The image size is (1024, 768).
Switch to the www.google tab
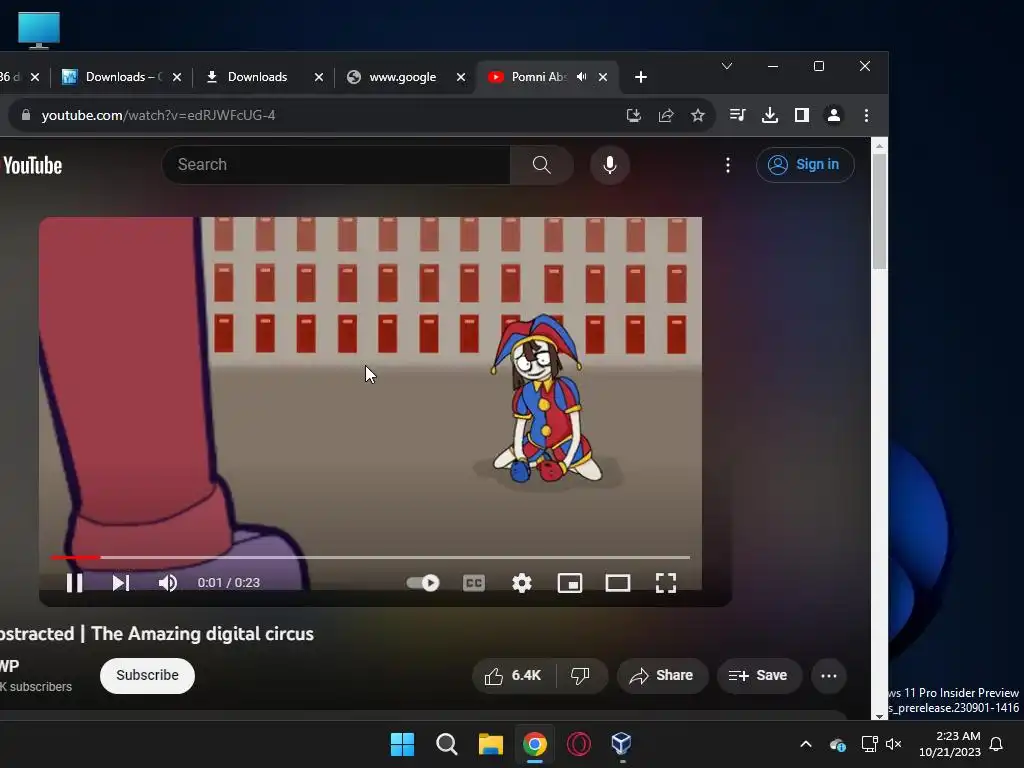(406, 77)
